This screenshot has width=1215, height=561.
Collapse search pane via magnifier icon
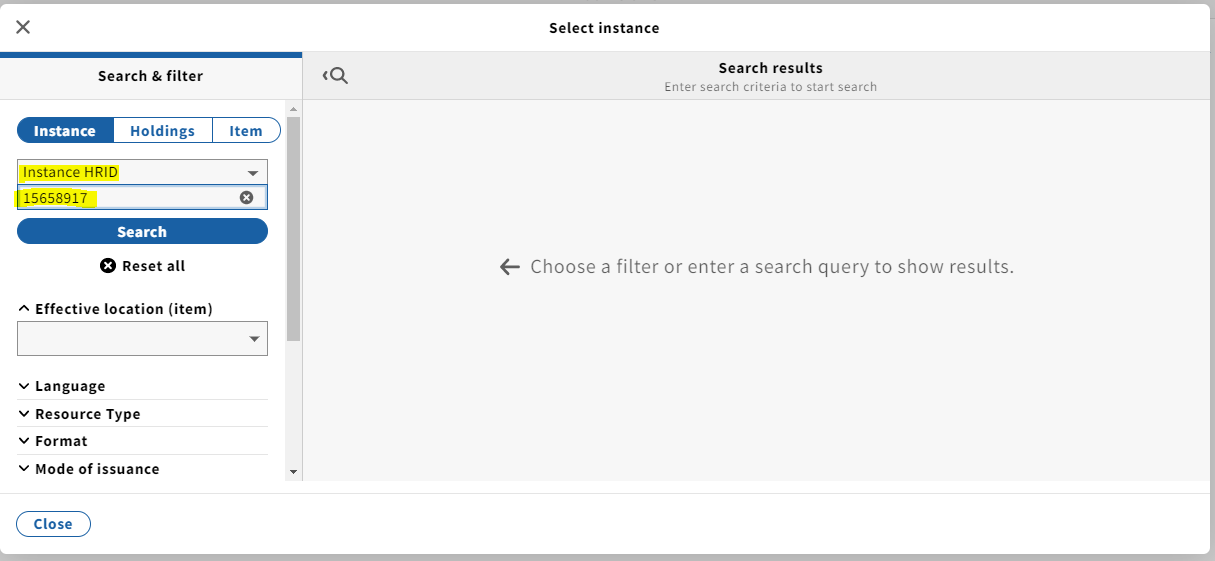click(336, 76)
